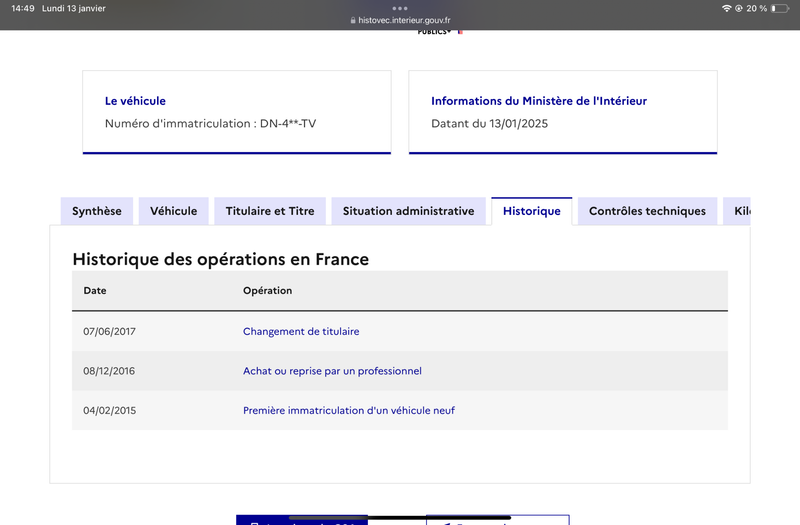Expand the PUBLICS dropdown arrow

coord(449,32)
